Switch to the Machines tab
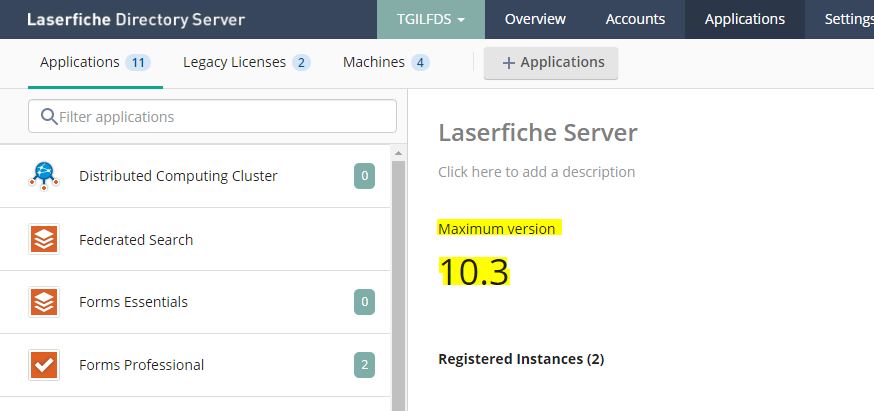 coord(385,62)
